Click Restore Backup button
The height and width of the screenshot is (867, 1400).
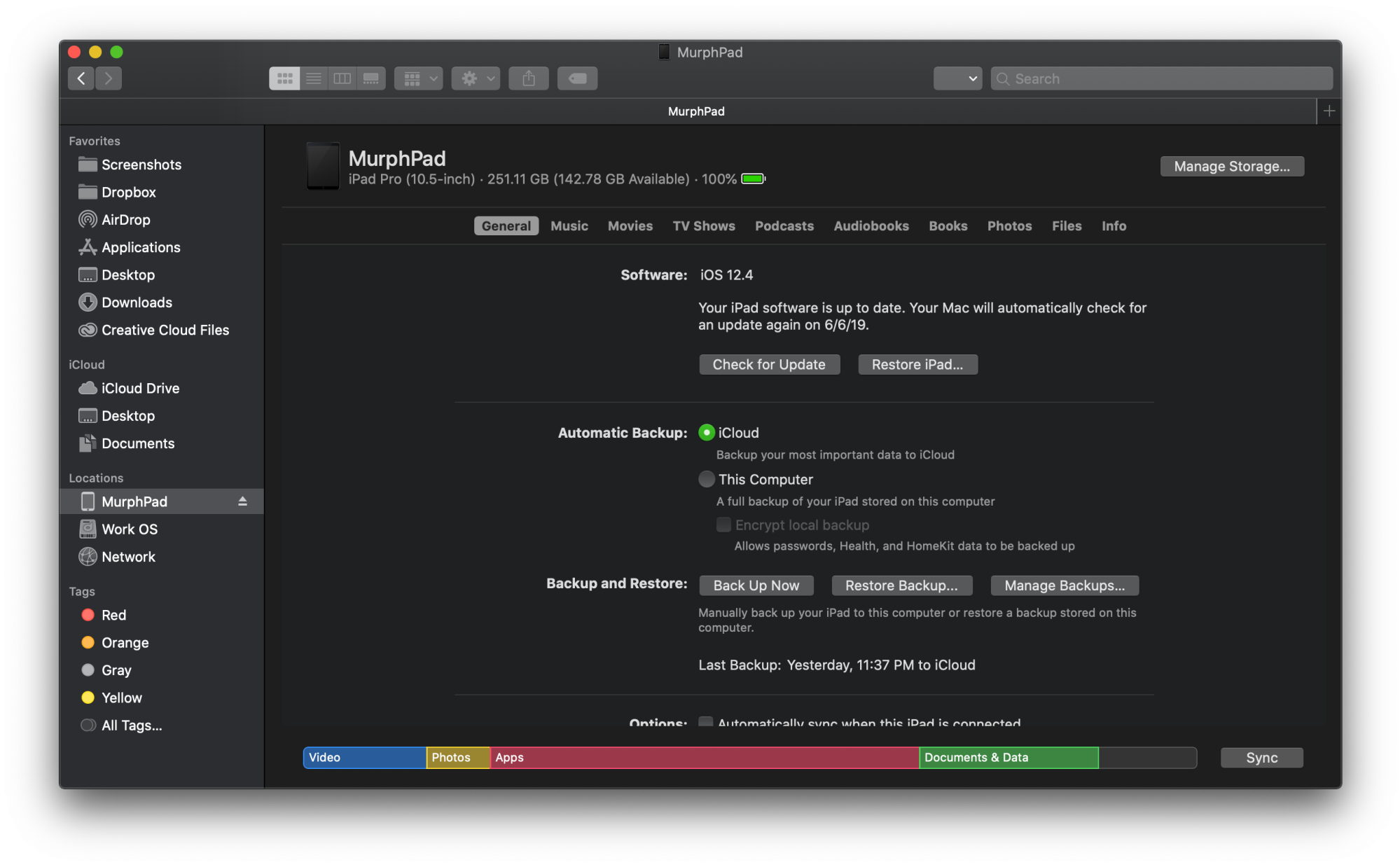click(900, 585)
